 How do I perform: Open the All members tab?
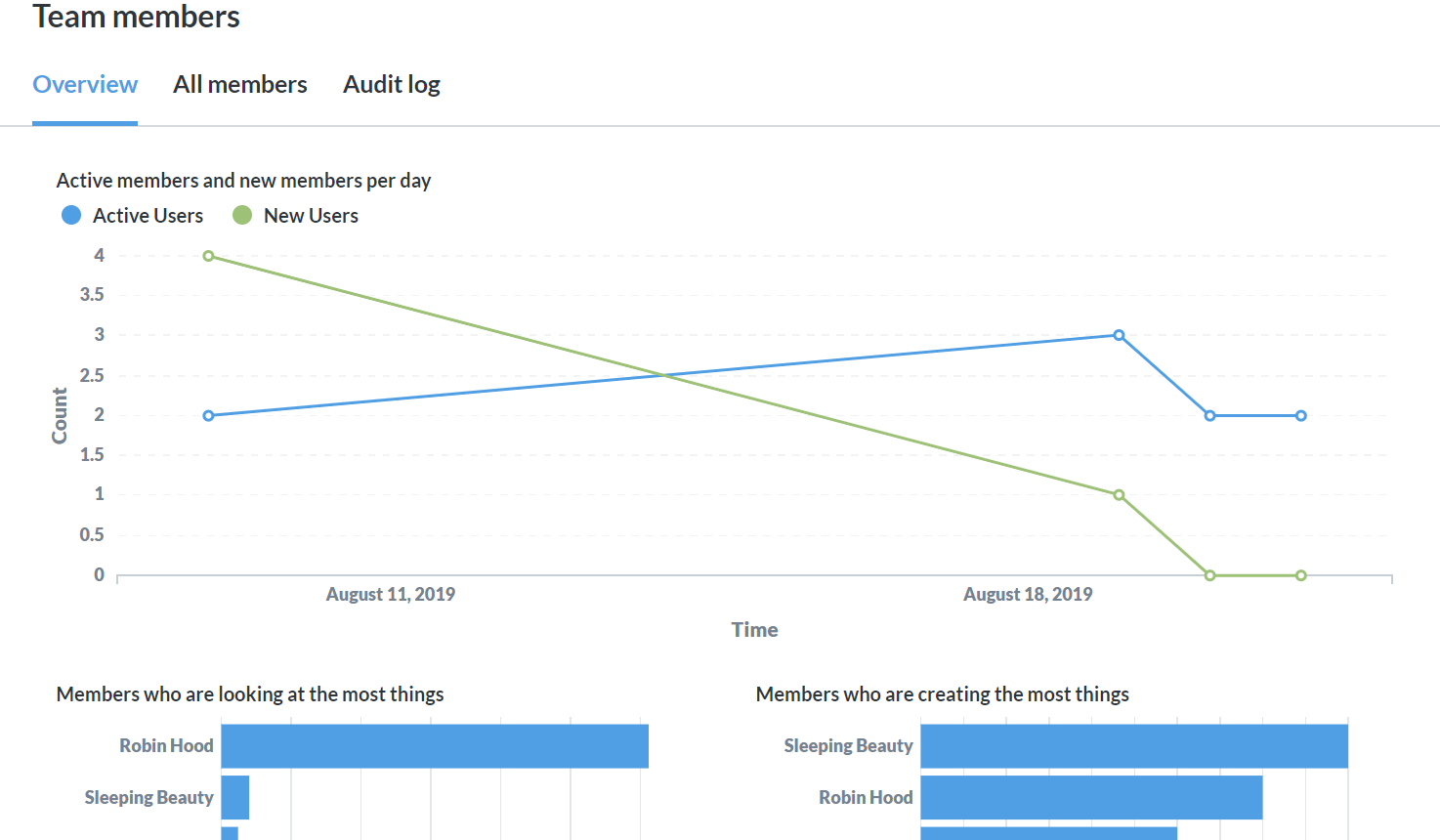point(240,85)
